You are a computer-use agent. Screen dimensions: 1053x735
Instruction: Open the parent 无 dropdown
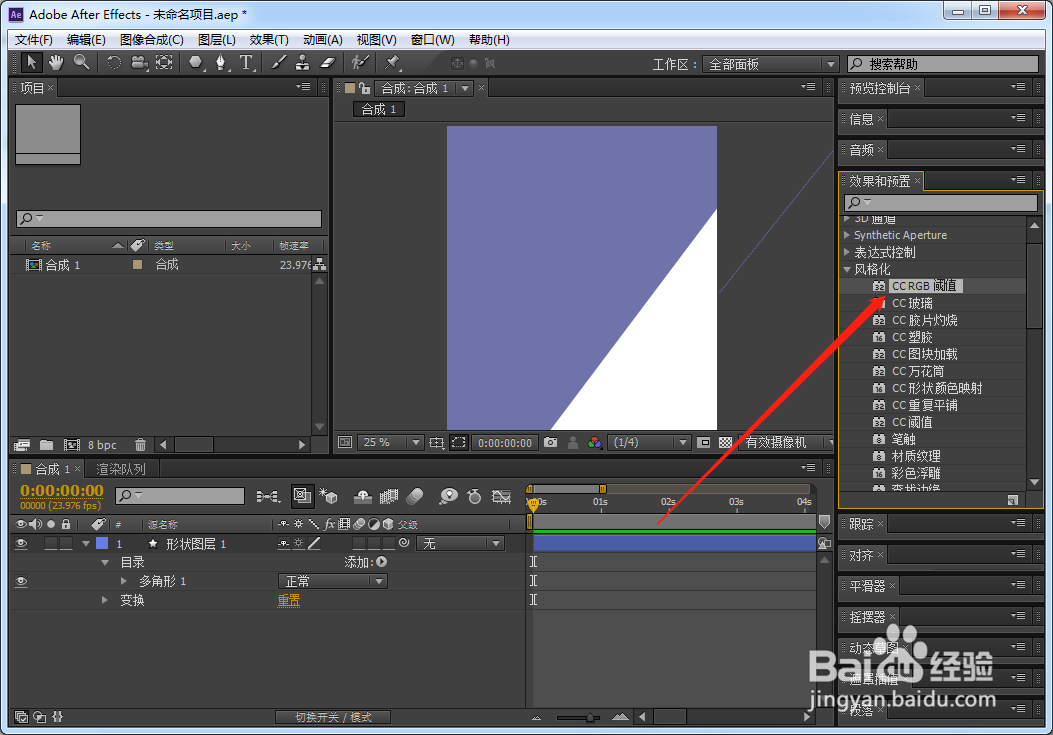460,544
